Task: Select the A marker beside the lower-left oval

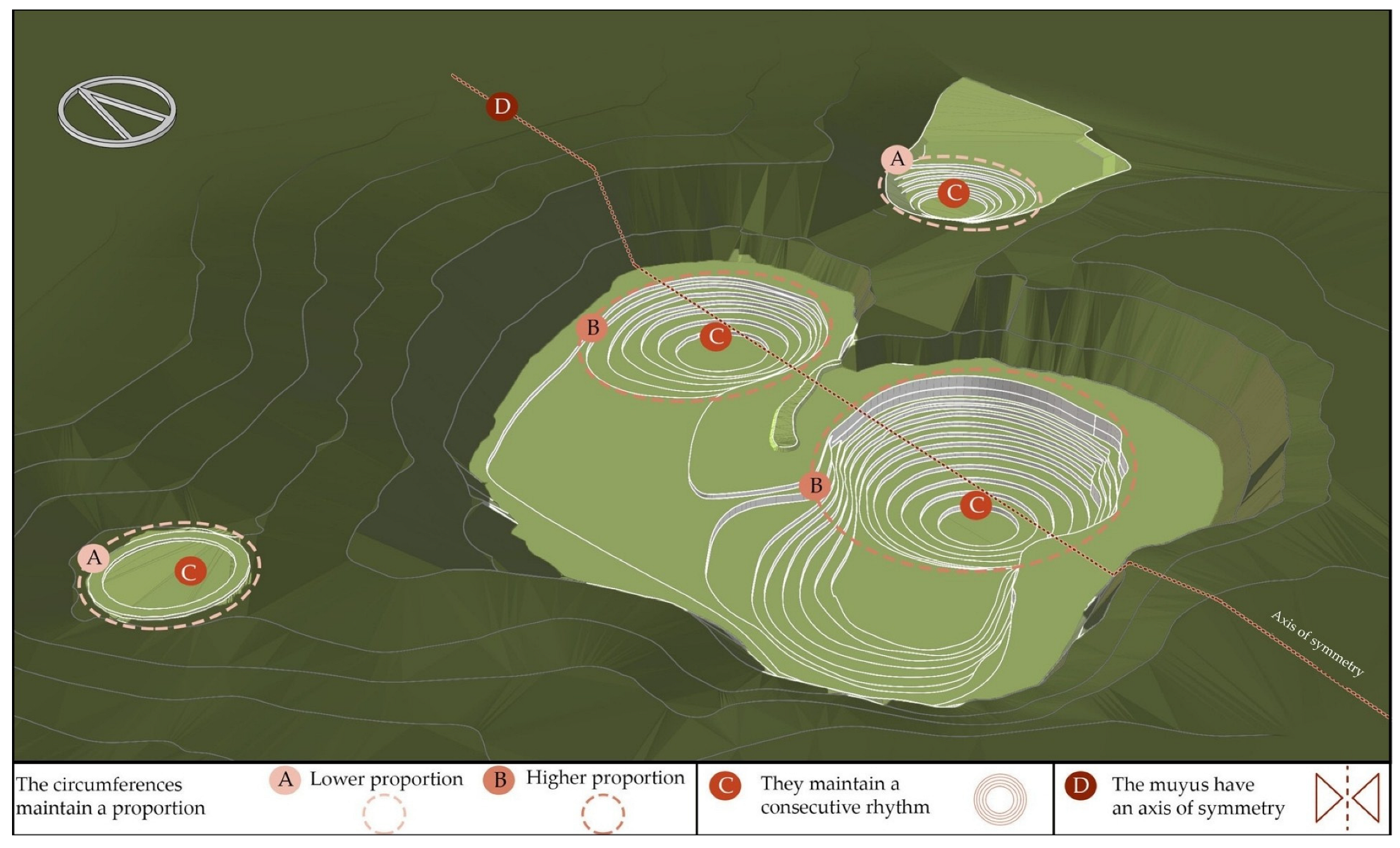Action: [94, 558]
